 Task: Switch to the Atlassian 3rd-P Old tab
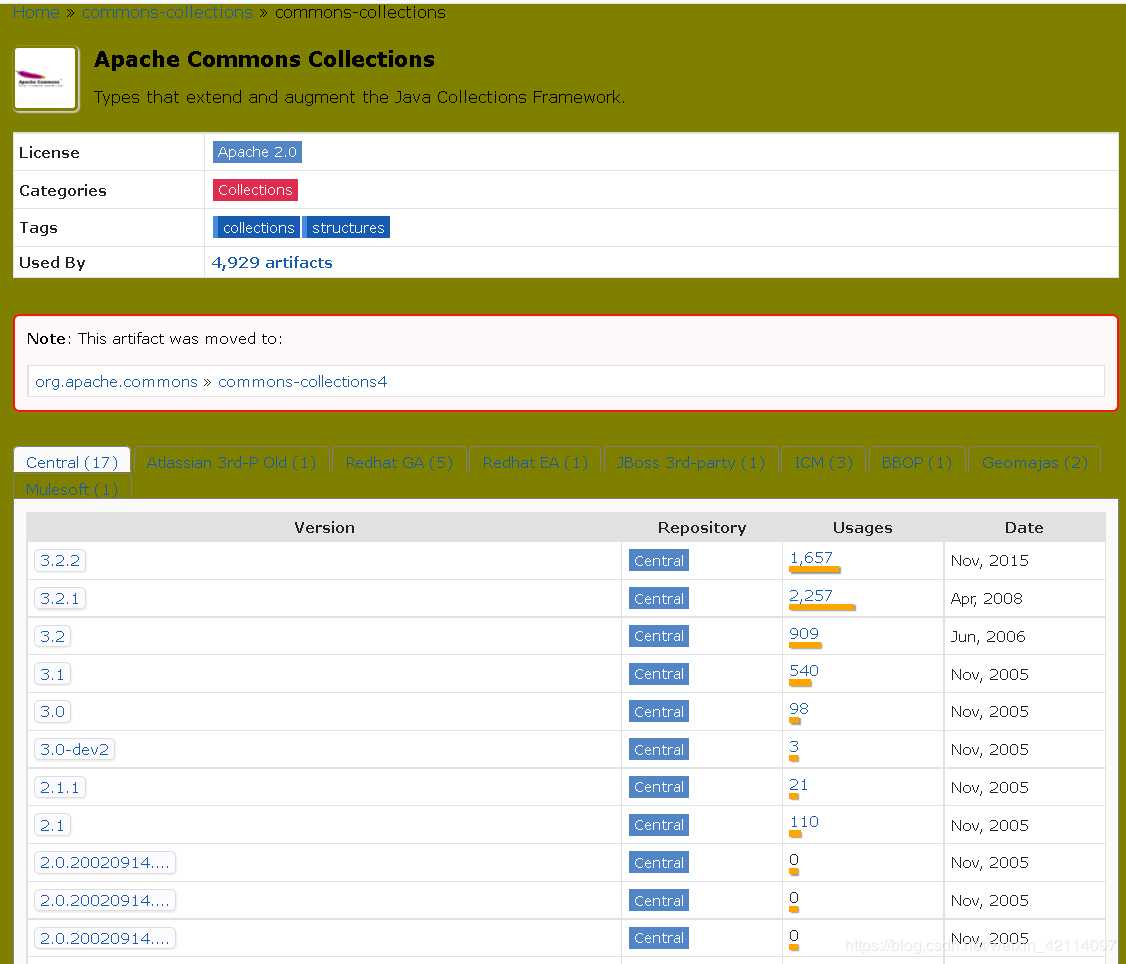[231, 462]
